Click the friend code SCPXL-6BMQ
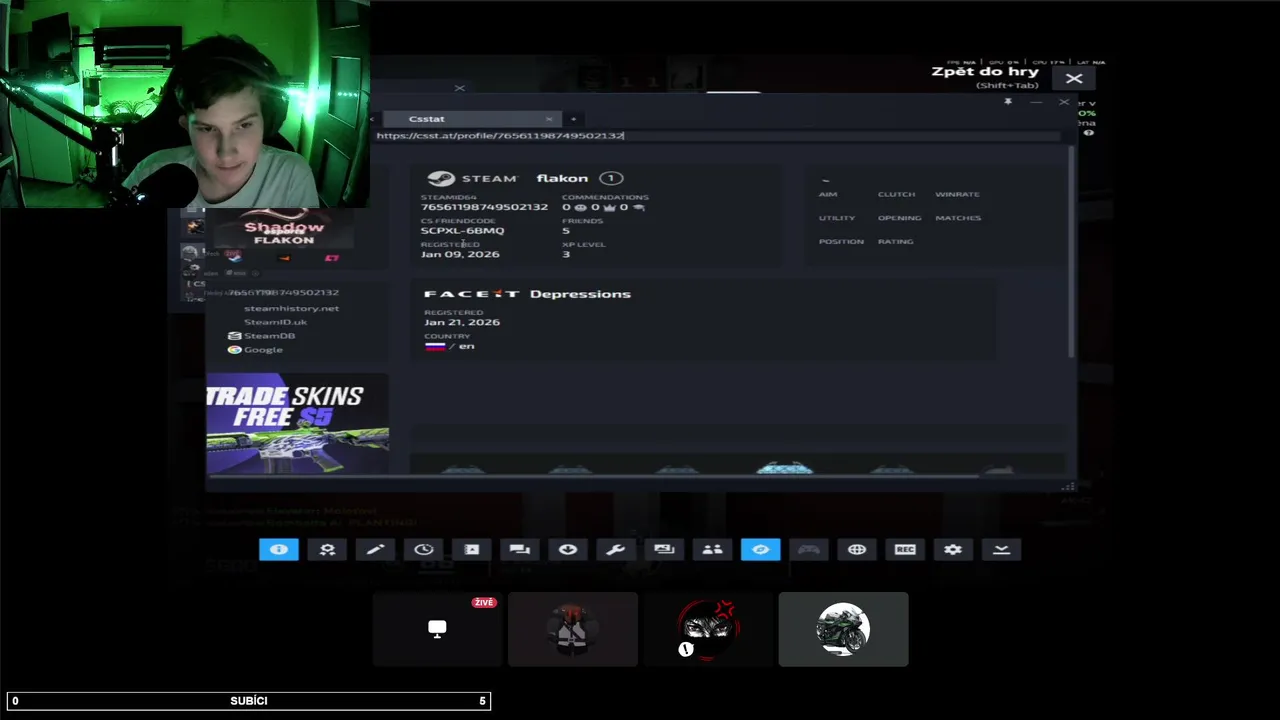The width and height of the screenshot is (1280, 720). pyautogui.click(x=462, y=231)
